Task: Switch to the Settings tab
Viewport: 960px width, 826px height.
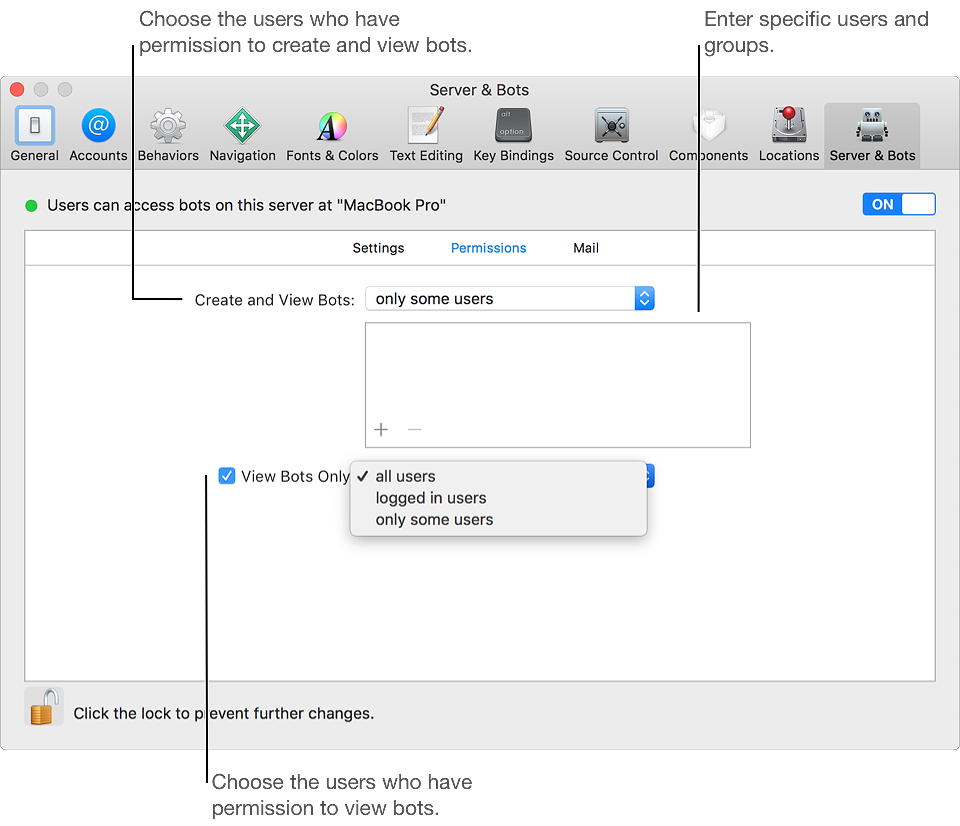Action: click(x=378, y=248)
